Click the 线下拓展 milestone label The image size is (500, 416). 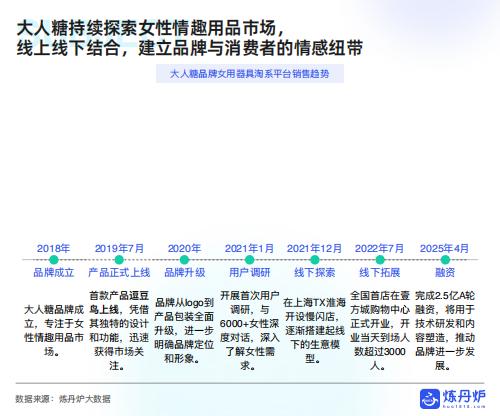(x=380, y=272)
